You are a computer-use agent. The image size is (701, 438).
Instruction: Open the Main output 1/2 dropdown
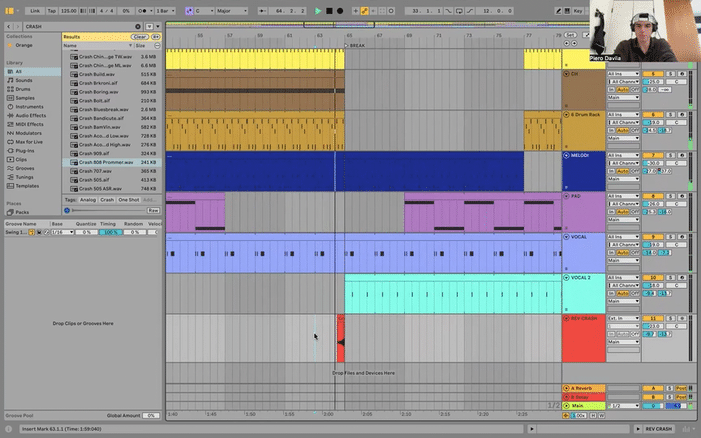(623, 406)
